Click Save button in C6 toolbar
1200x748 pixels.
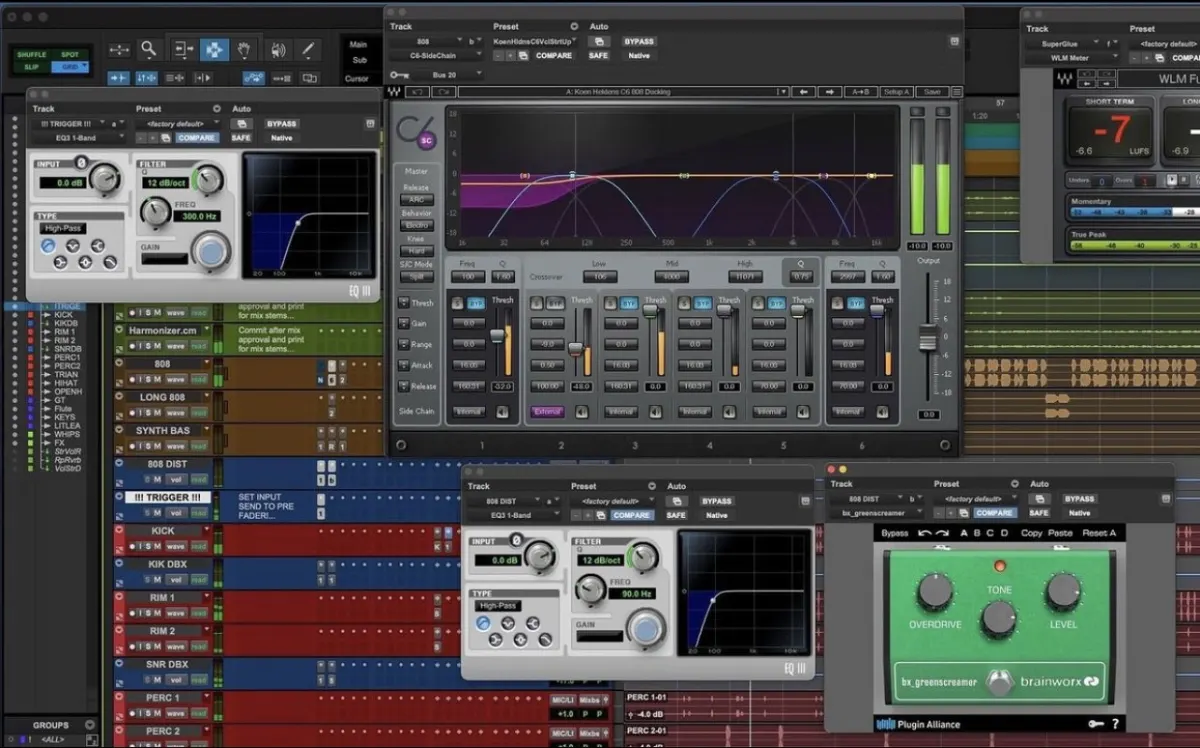(932, 92)
